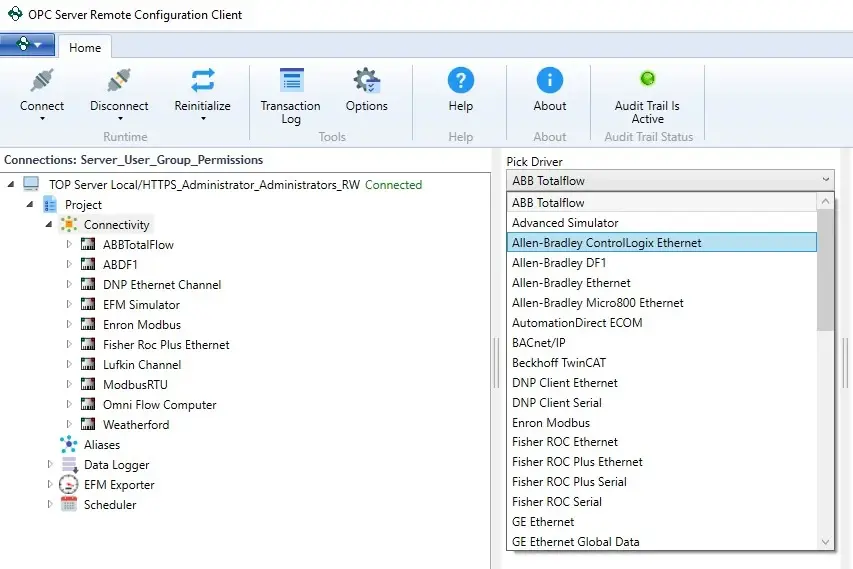Expand the Data Logger node
Screen dimensions: 853x569
point(50,464)
